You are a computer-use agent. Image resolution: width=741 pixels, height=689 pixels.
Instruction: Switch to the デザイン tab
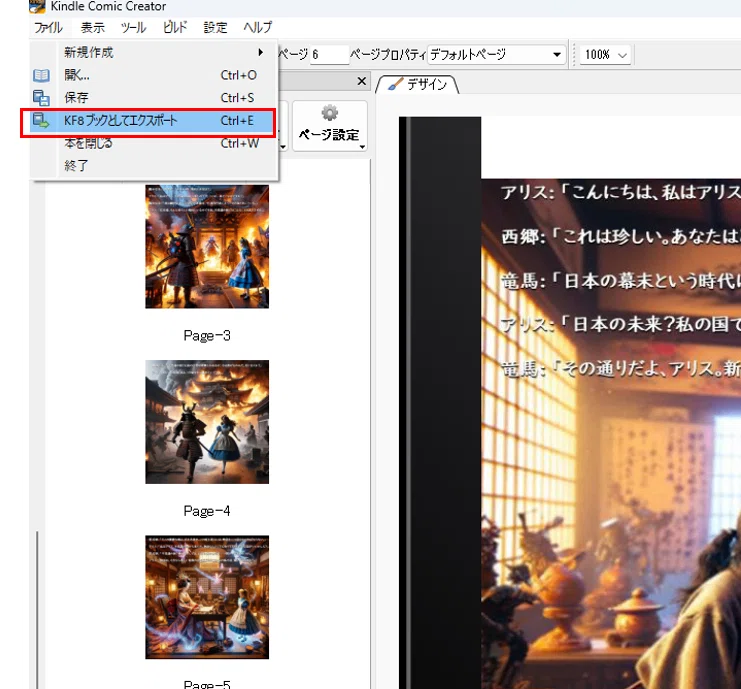pyautogui.click(x=417, y=84)
